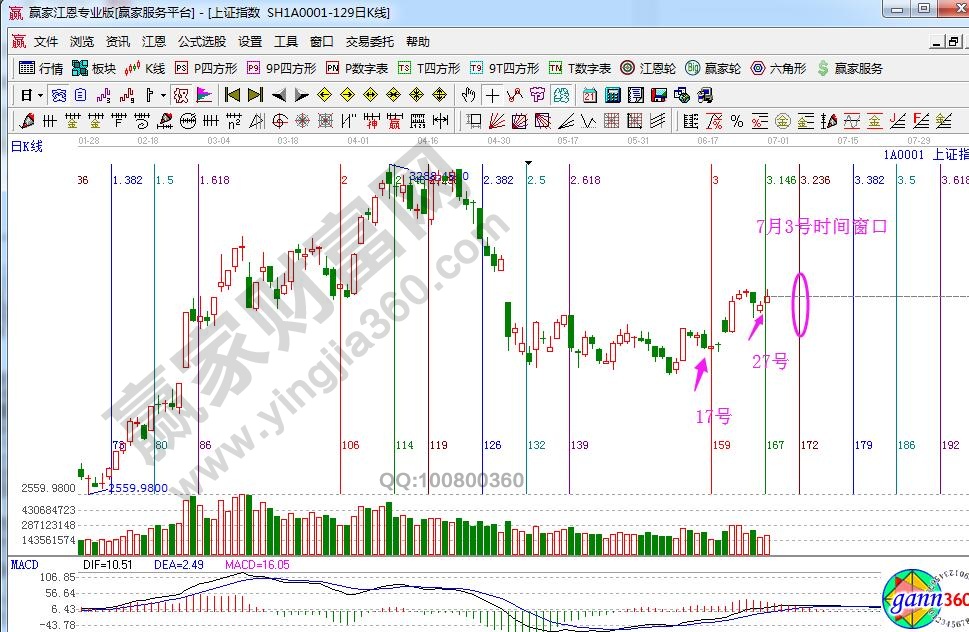
Task: Open the 六角形 hexagon chart tool
Action: click(x=783, y=69)
